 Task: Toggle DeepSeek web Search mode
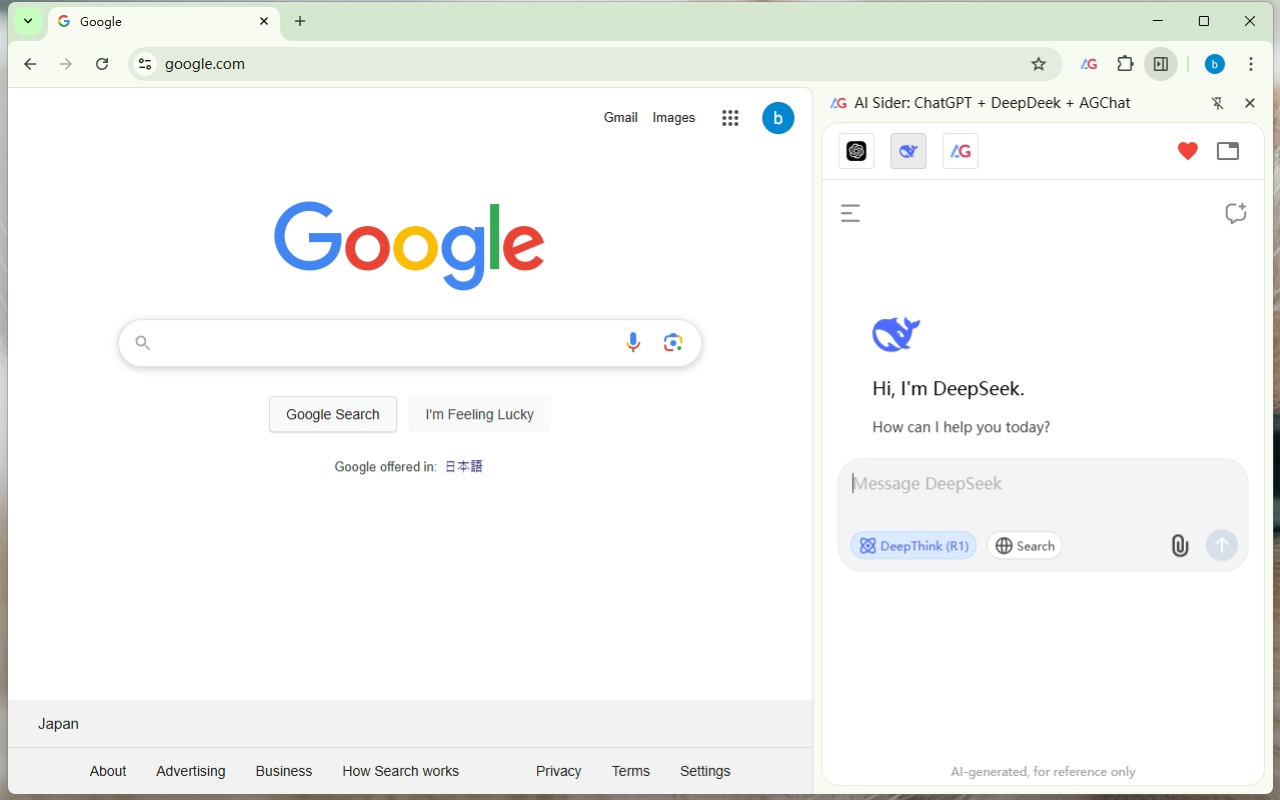[x=1024, y=545]
